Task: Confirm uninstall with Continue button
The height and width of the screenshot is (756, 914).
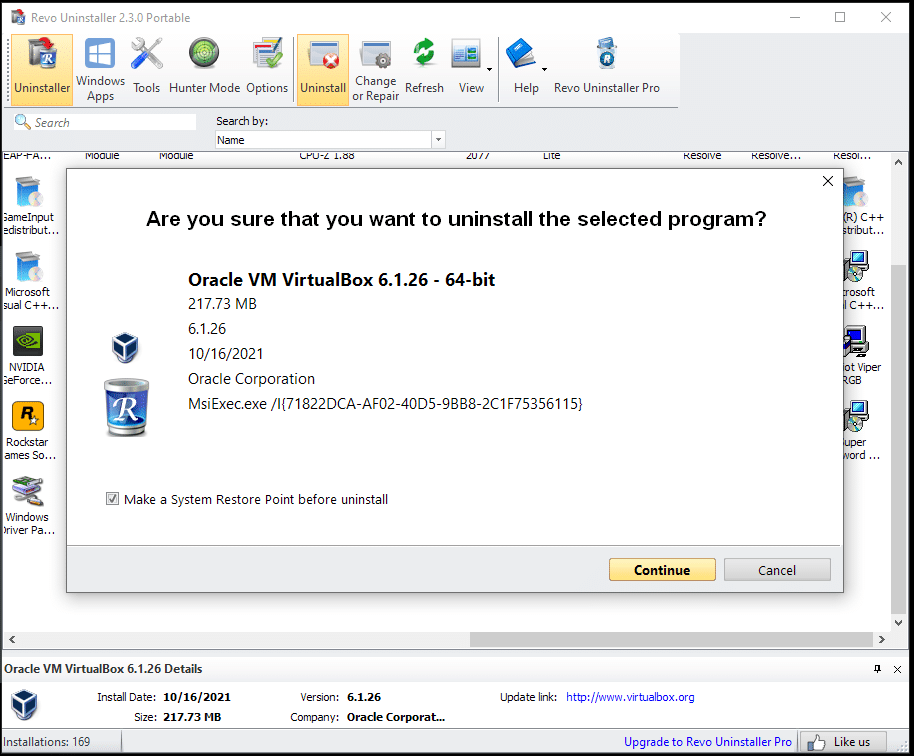Action: click(662, 569)
